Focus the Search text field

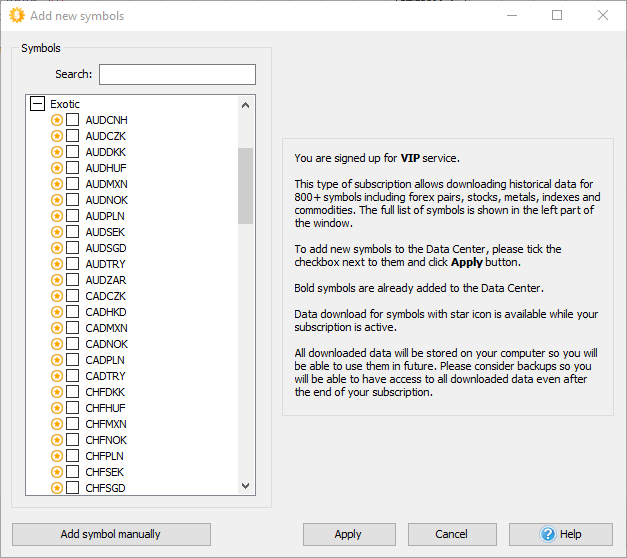[x=177, y=75]
